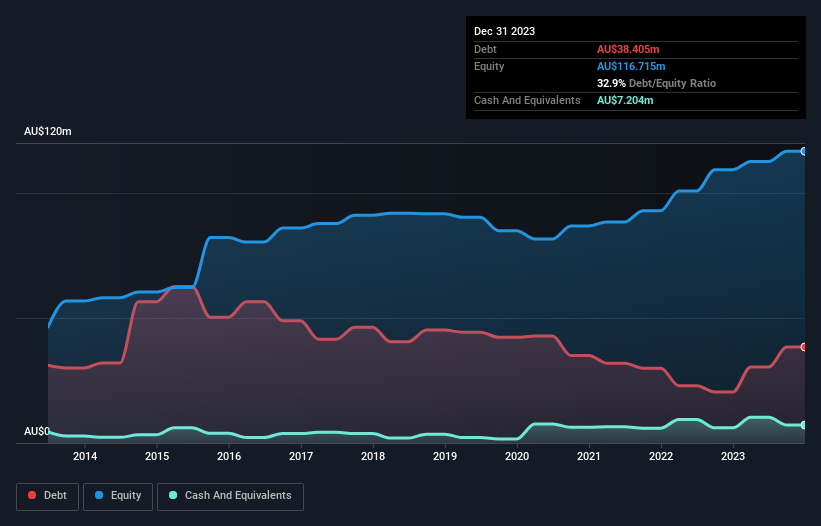Click the Equity end-of-line data point marker
This screenshot has width=821, height=526.
tap(804, 151)
